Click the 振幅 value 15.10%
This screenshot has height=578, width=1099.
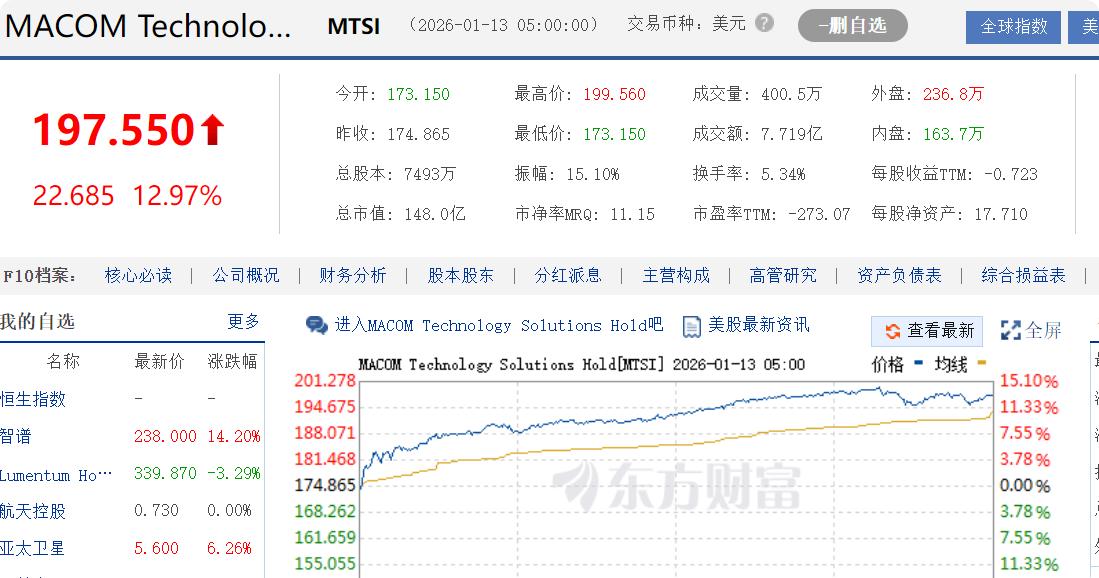click(593, 174)
